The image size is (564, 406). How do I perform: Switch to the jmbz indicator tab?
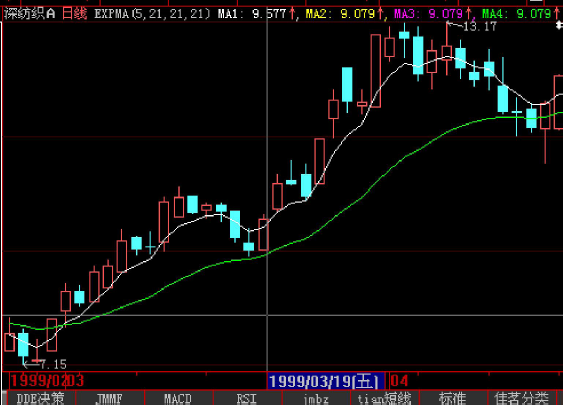[x=316, y=398]
